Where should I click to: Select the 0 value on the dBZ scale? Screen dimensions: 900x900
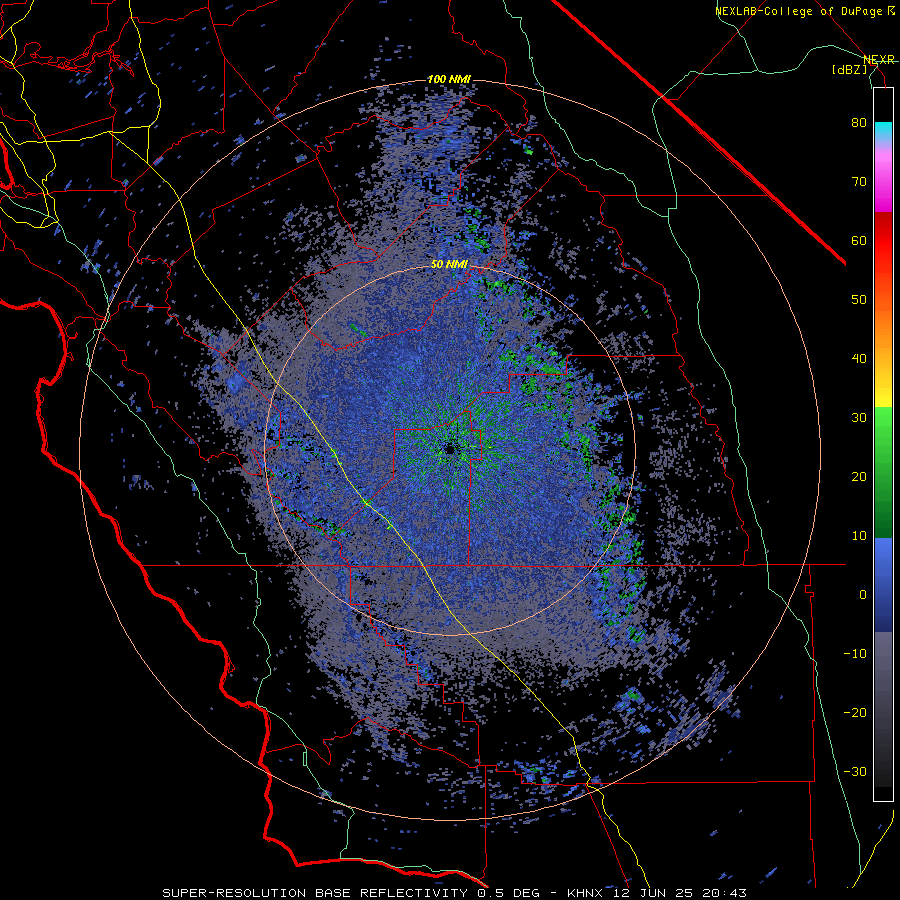coord(863,595)
